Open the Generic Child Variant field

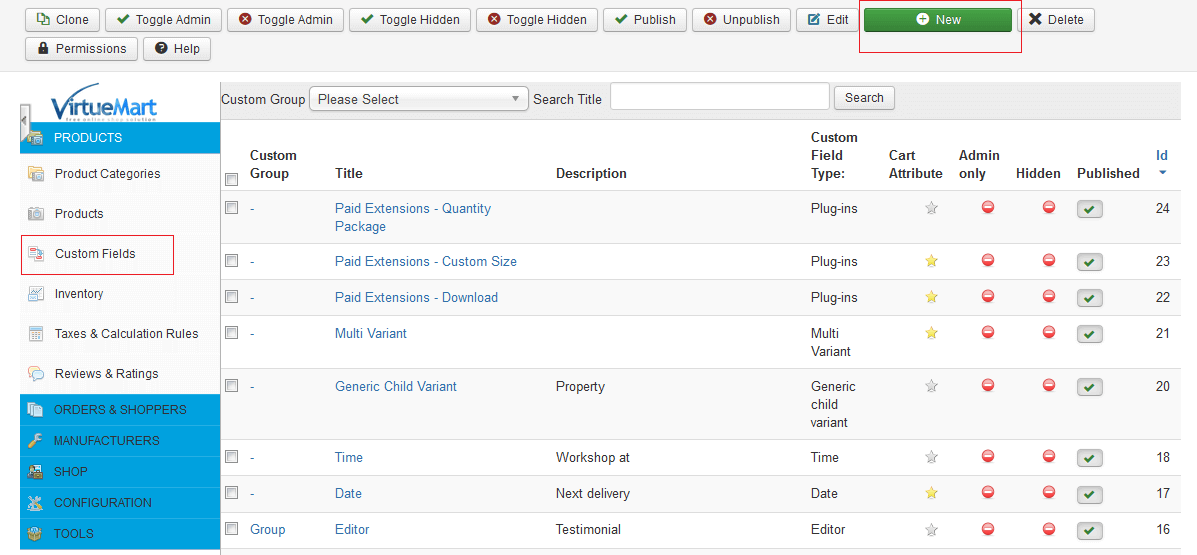click(x=395, y=387)
